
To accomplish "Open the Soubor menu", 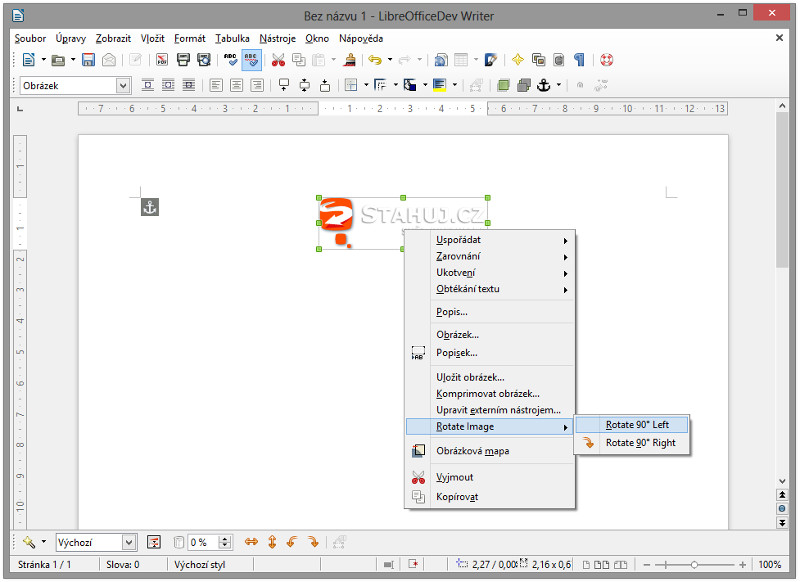I will pos(30,39).
